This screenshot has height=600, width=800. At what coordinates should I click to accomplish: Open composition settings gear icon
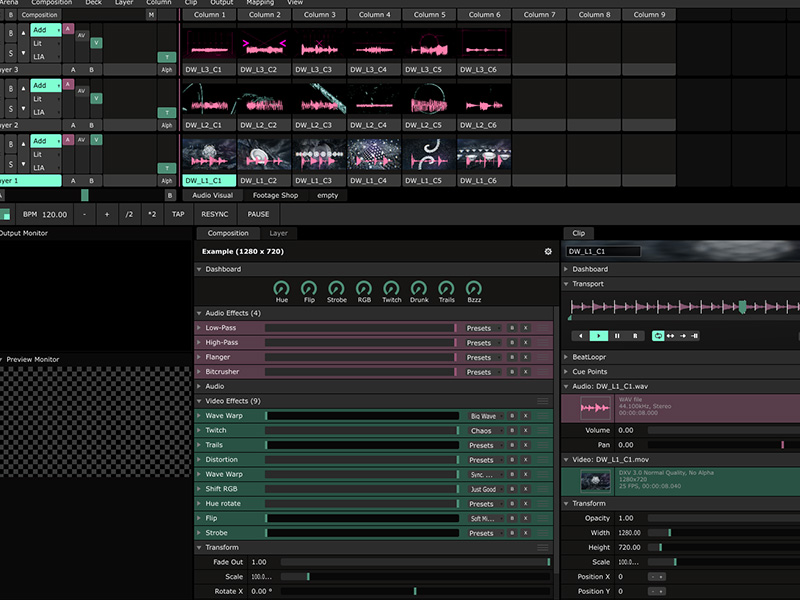548,251
